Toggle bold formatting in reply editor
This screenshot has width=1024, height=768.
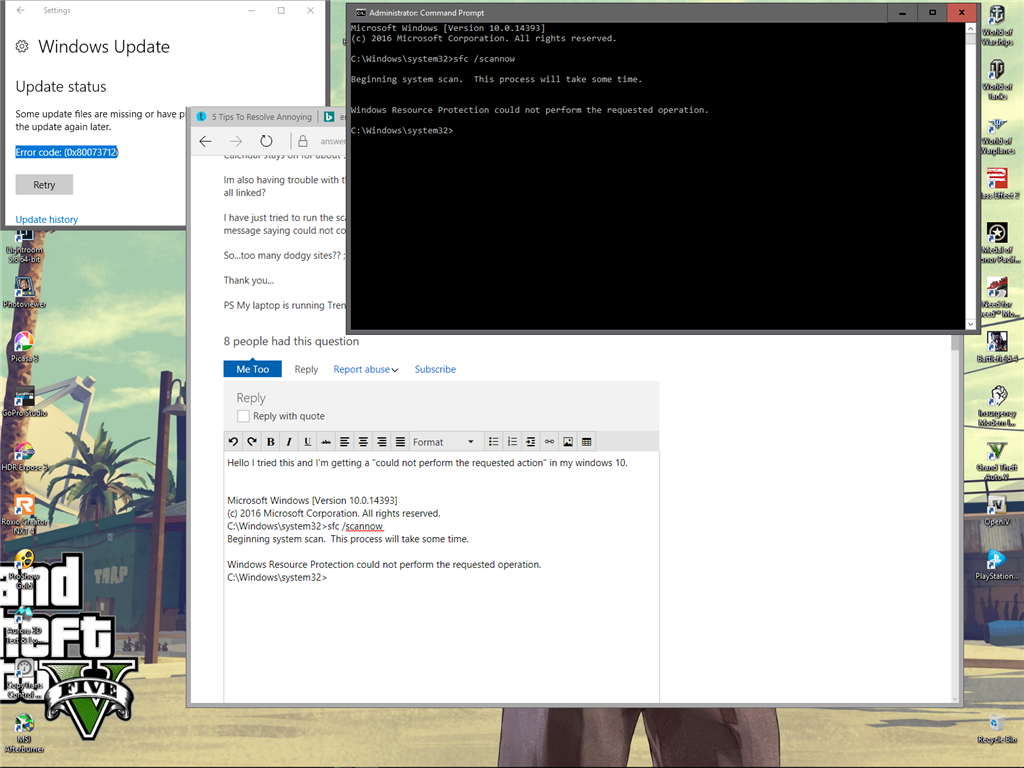pyautogui.click(x=270, y=442)
